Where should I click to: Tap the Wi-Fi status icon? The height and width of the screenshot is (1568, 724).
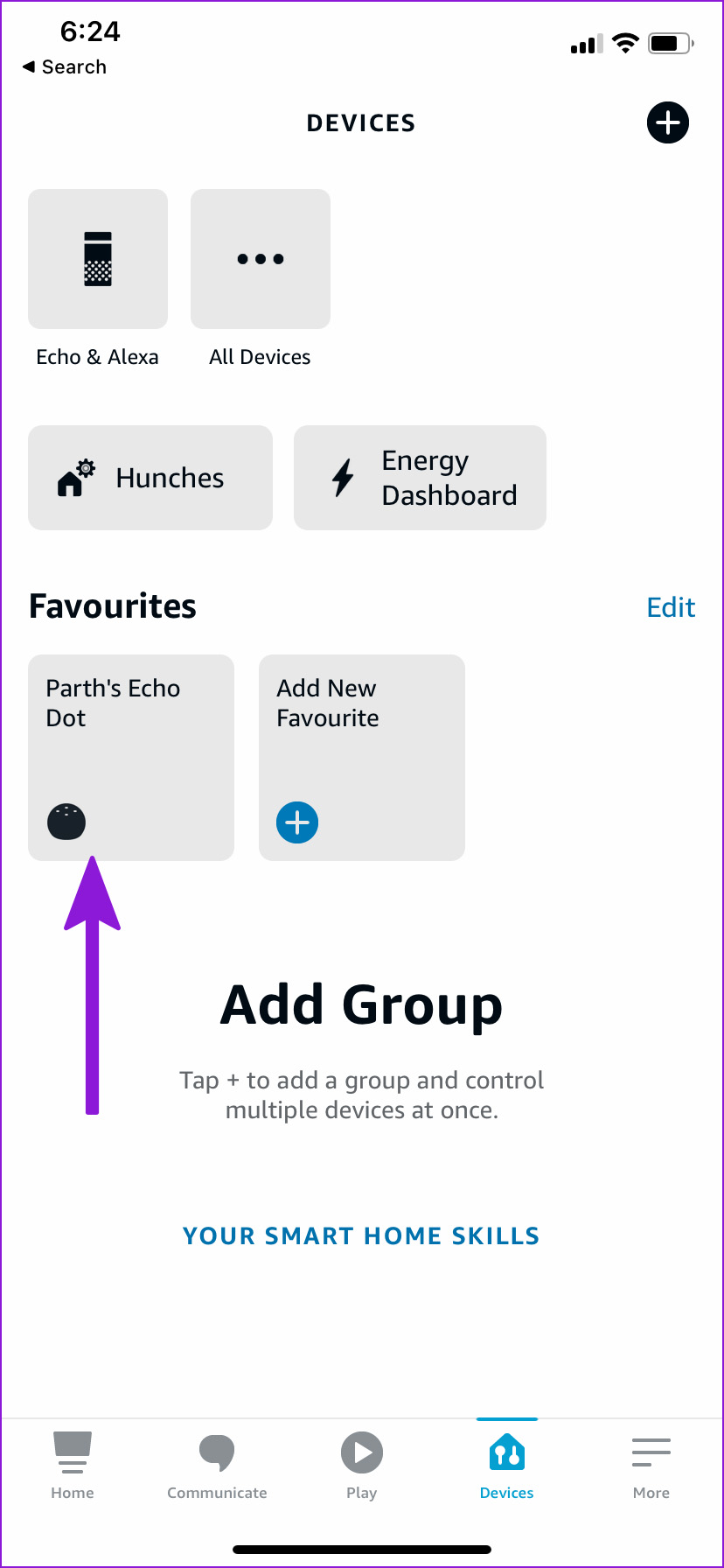[625, 44]
